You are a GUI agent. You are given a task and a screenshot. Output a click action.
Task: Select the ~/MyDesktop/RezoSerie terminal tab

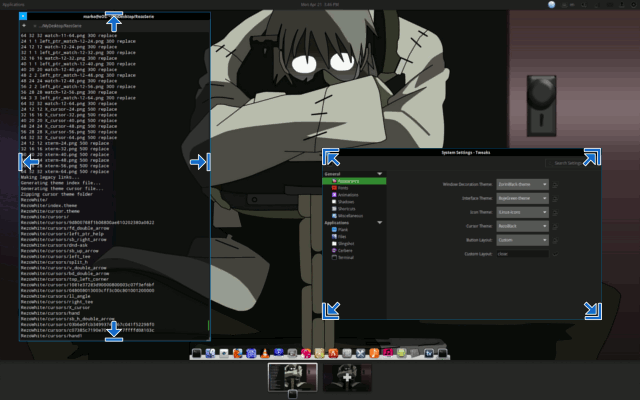pyautogui.click(x=59, y=26)
